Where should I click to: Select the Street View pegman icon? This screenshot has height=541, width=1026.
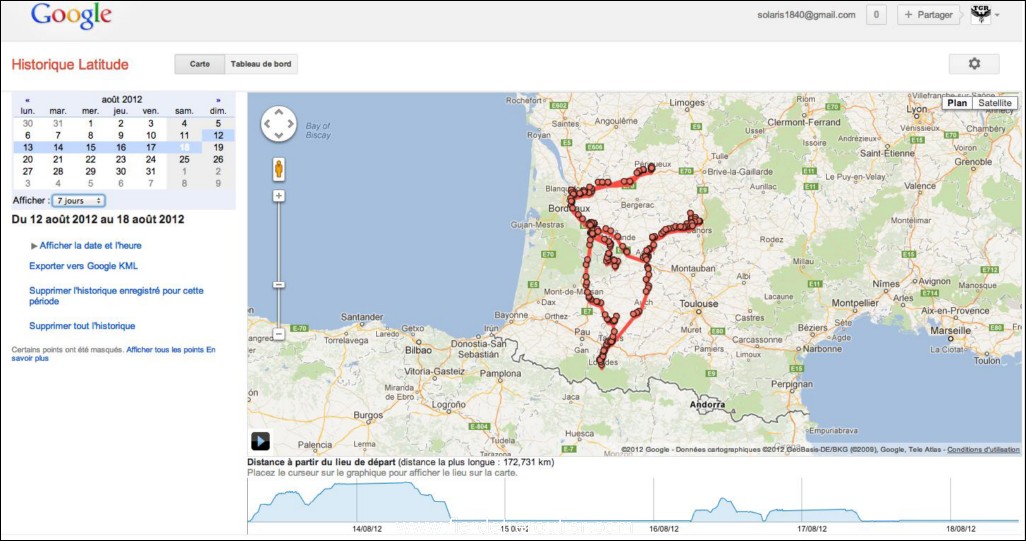[x=279, y=169]
